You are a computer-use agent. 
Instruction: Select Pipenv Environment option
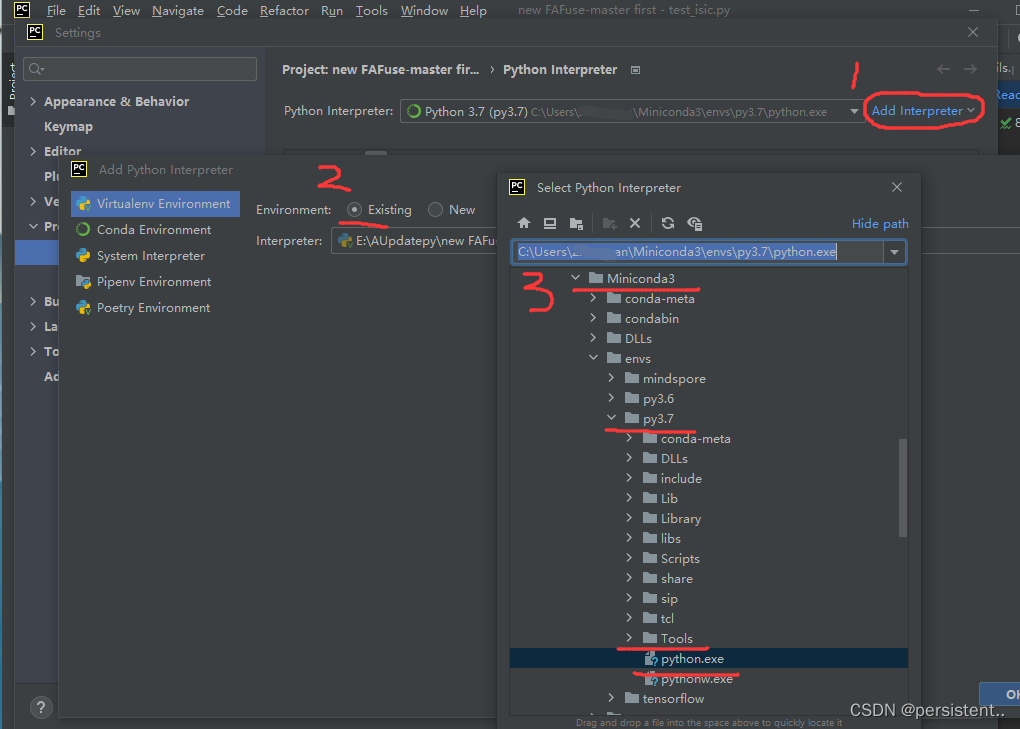155,282
